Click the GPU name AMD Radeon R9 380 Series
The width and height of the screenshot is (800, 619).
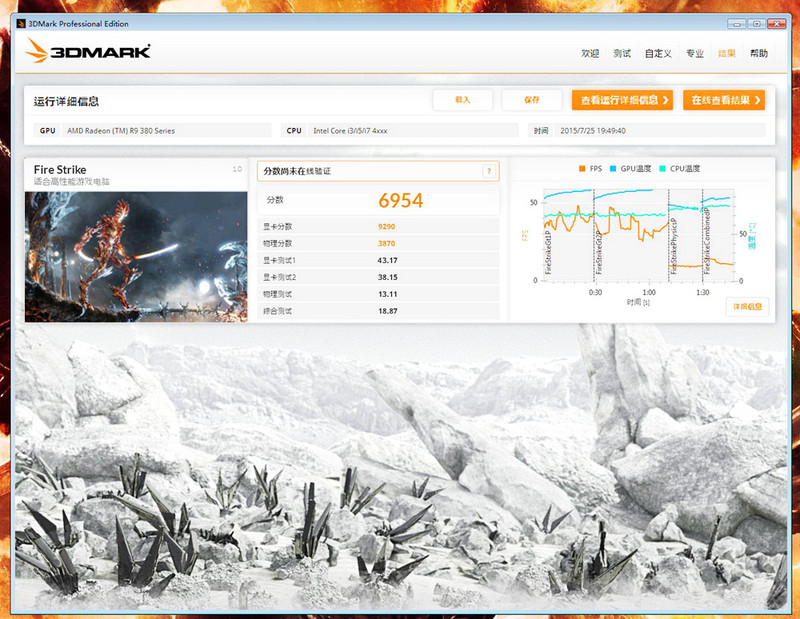click(x=121, y=131)
